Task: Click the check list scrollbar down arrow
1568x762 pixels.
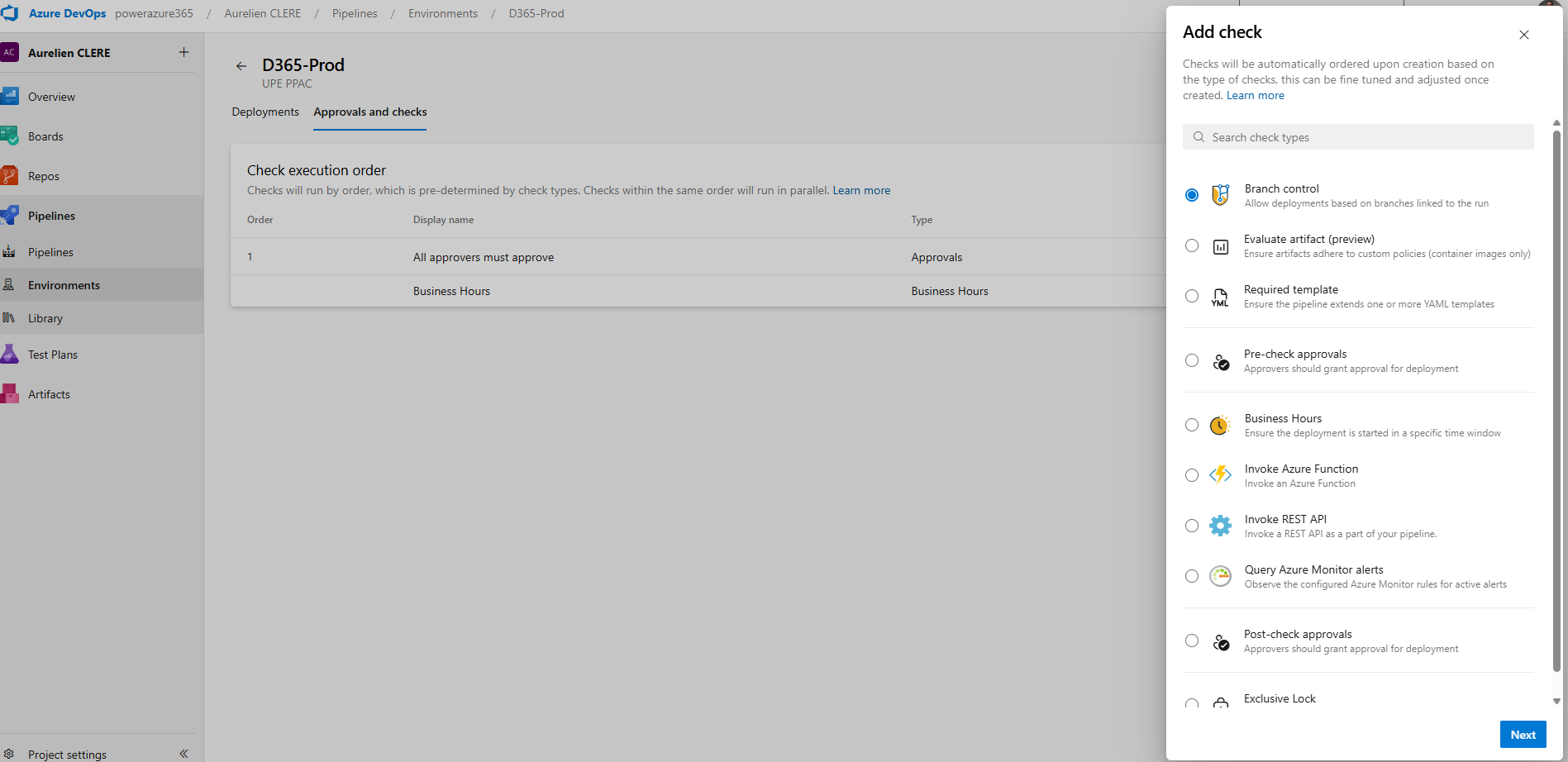Action: [1556, 701]
